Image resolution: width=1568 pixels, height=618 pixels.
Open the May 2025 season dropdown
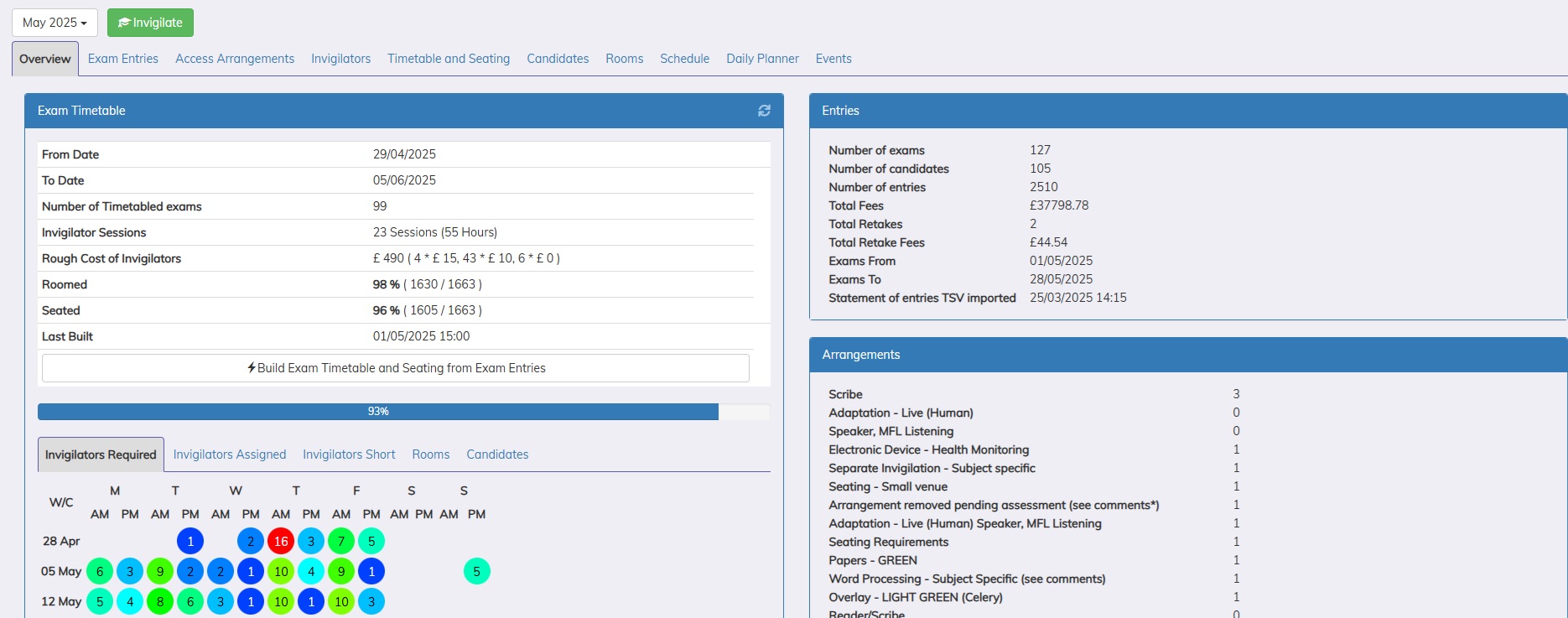(x=55, y=23)
